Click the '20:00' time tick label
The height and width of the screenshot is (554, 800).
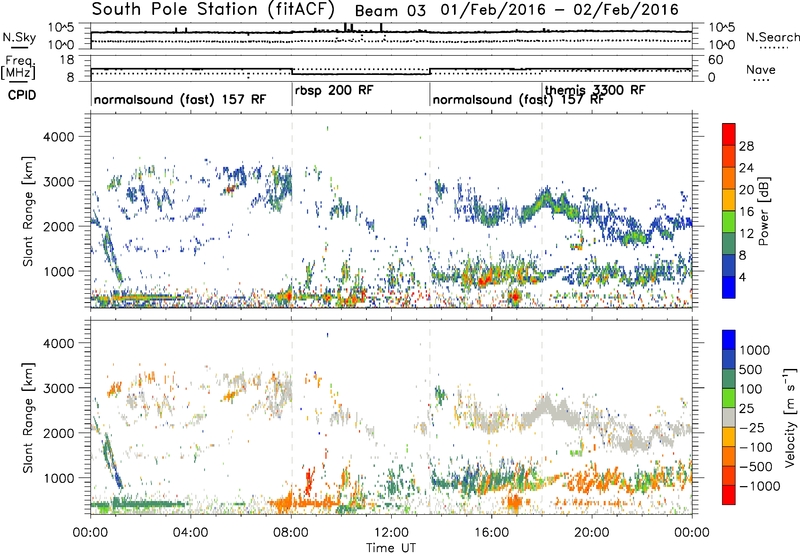[592, 533]
